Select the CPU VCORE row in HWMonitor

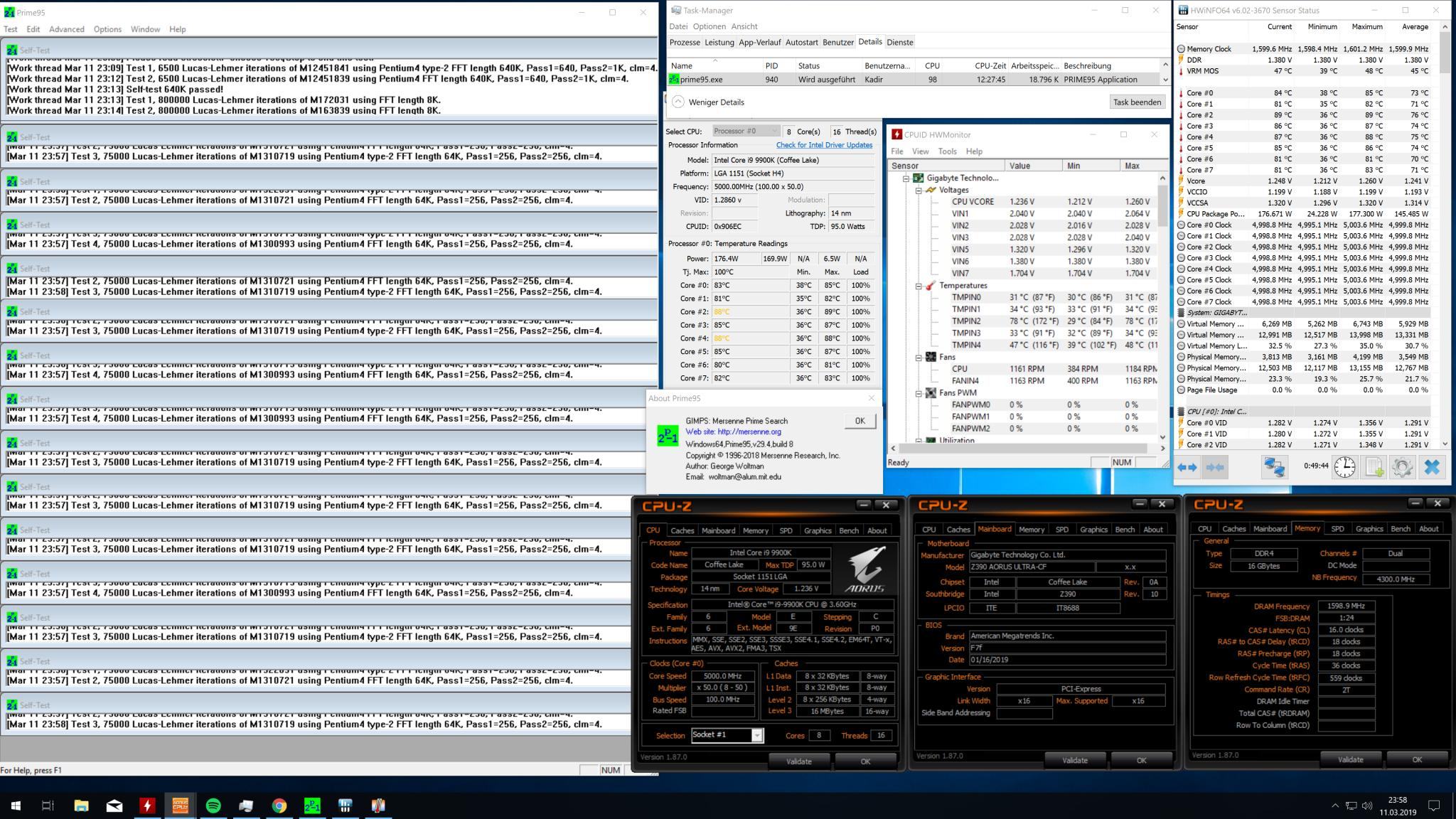point(1024,202)
